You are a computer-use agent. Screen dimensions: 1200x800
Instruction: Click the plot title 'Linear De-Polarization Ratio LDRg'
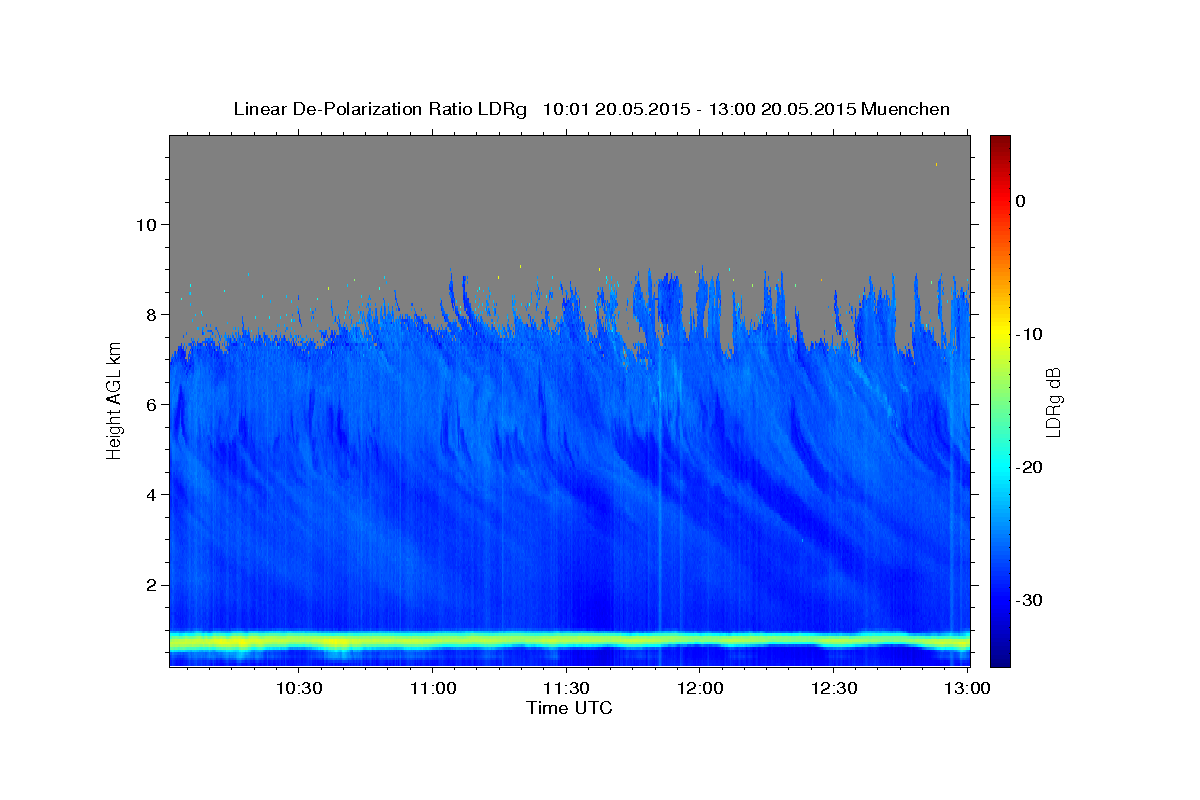380,109
